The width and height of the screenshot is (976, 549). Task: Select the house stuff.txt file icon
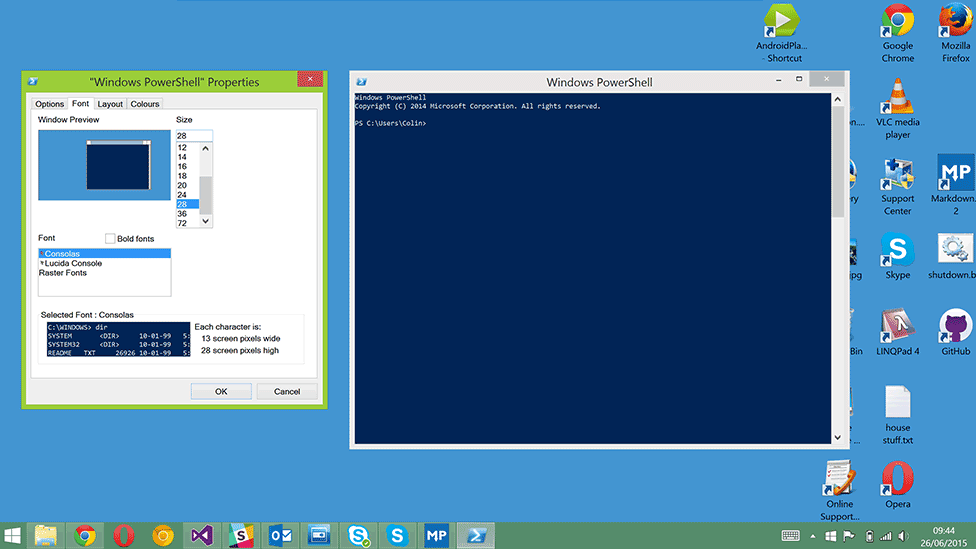[898, 415]
